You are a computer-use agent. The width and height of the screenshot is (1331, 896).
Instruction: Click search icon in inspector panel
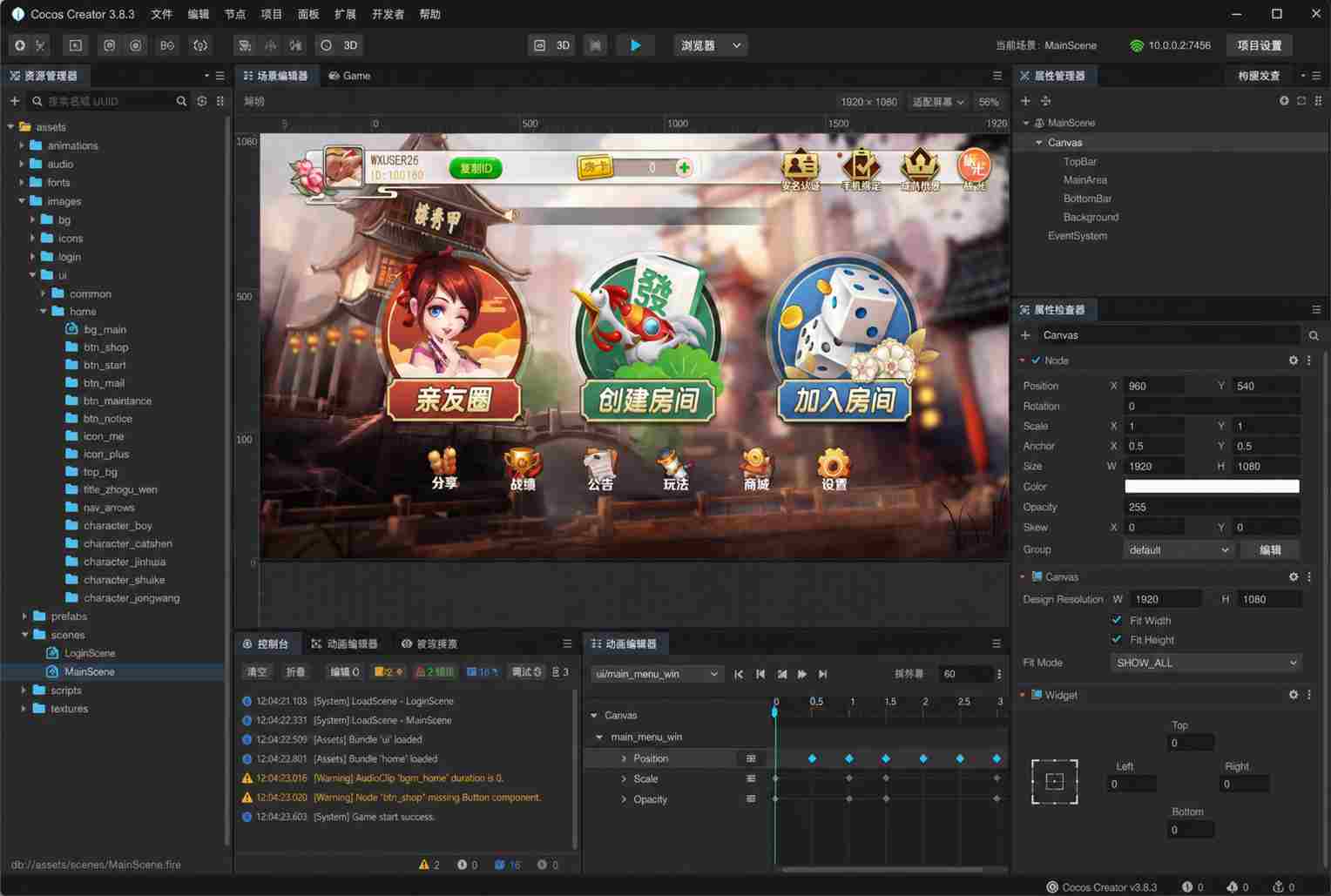coord(1314,335)
